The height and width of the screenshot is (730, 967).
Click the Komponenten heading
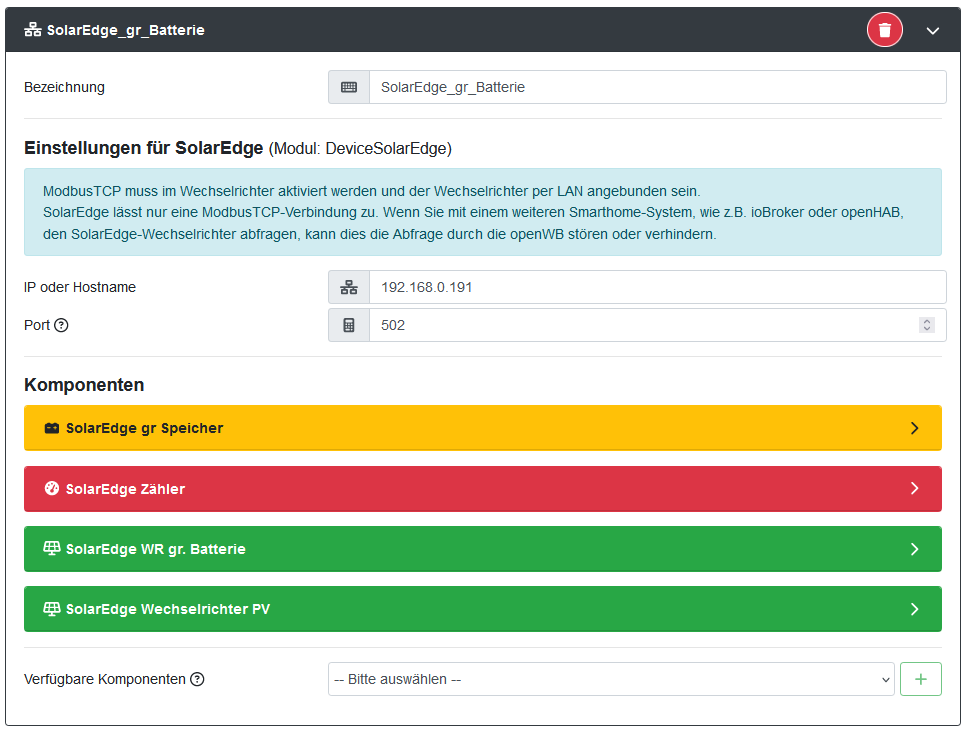[84, 385]
